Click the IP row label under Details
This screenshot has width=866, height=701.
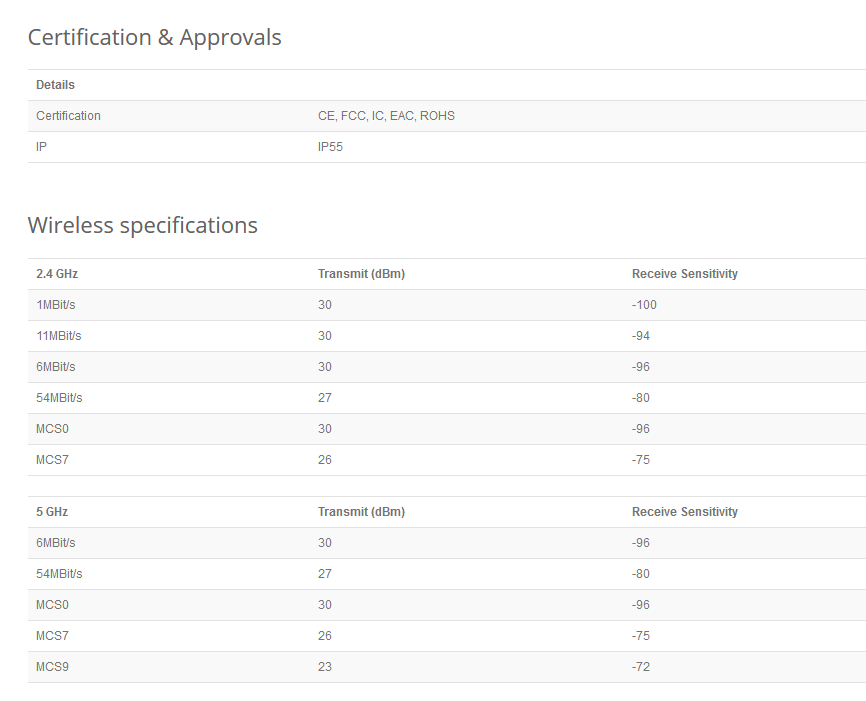point(42,147)
